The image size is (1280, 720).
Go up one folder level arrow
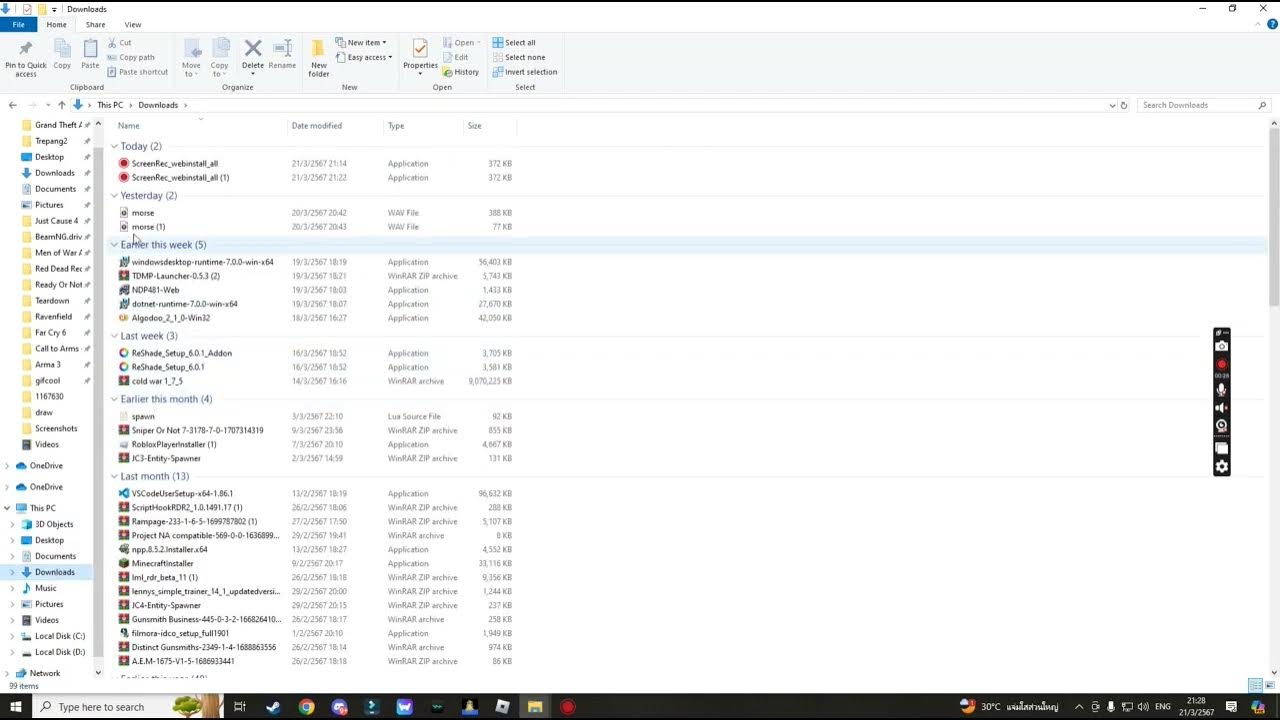[61, 105]
